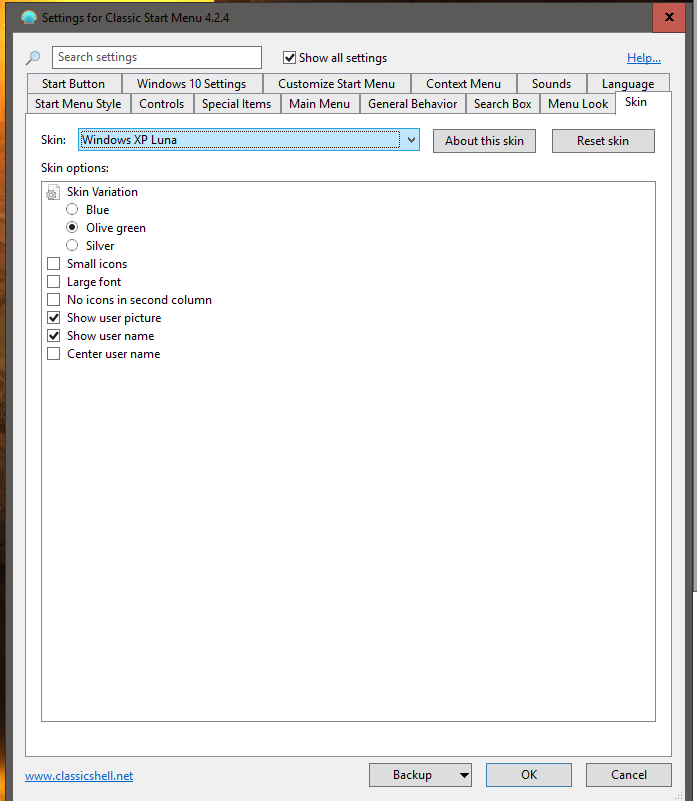
Task: Click the magnifier search icon
Action: pyautogui.click(x=33, y=58)
